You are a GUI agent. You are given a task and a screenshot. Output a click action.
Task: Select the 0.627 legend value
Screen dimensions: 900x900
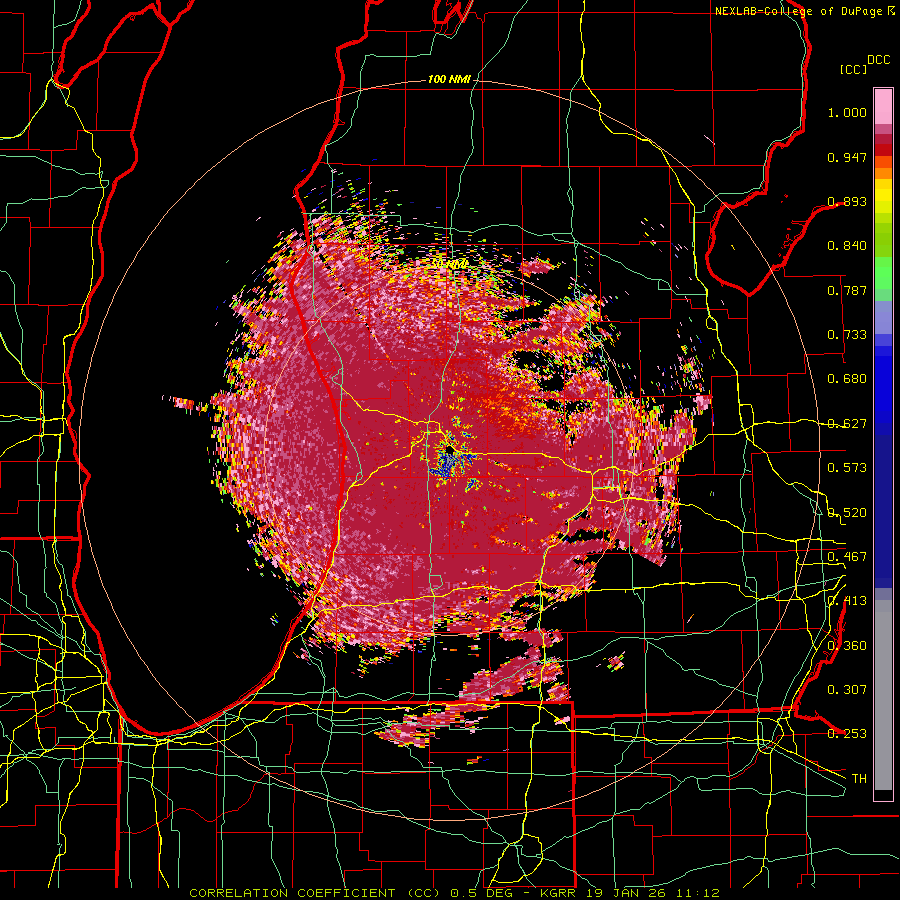847,424
